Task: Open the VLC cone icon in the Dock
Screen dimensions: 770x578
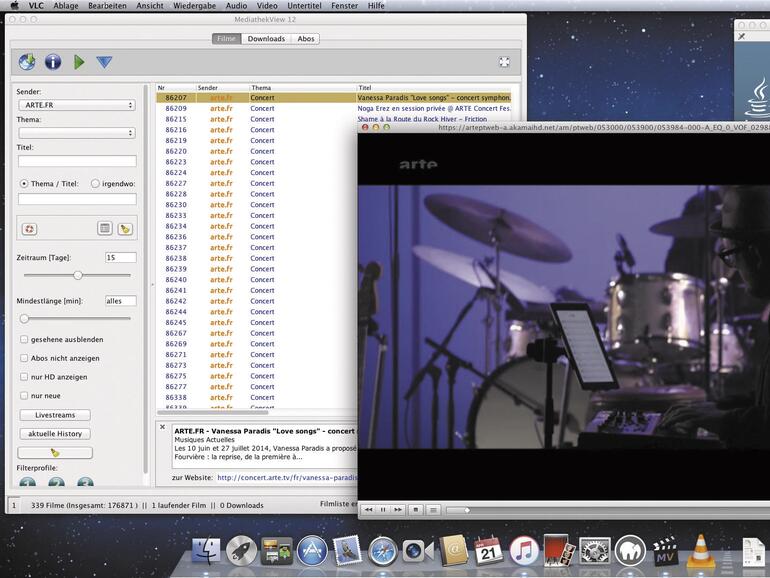Action: click(702, 549)
